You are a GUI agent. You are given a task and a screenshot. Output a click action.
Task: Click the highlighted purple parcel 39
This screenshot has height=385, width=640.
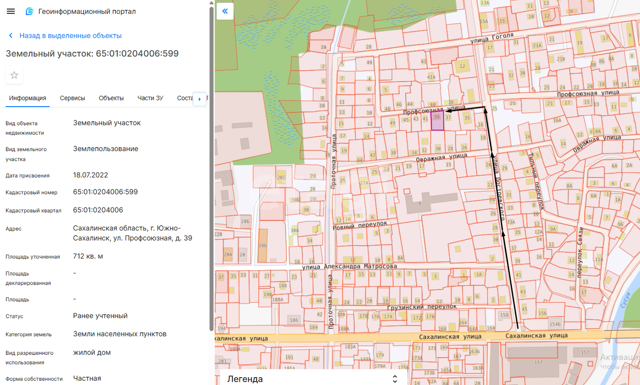pyautogui.click(x=438, y=120)
